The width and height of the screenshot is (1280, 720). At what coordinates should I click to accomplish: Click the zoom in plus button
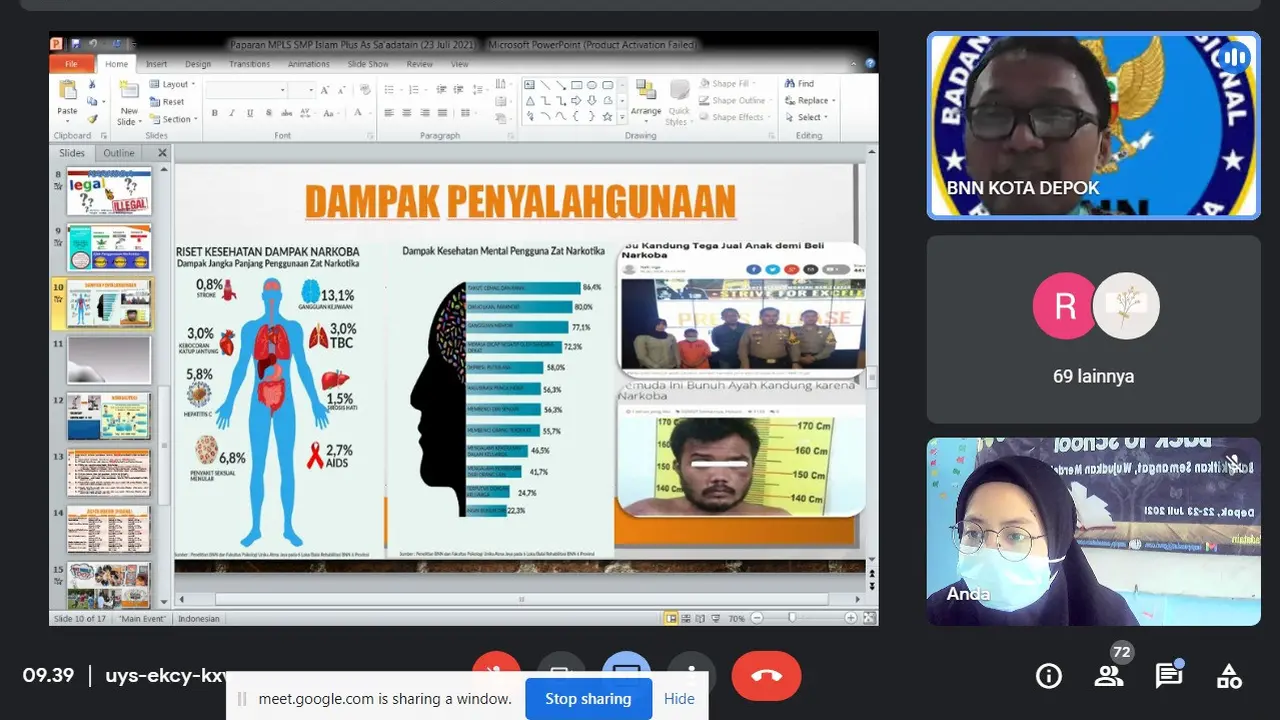[x=851, y=618]
